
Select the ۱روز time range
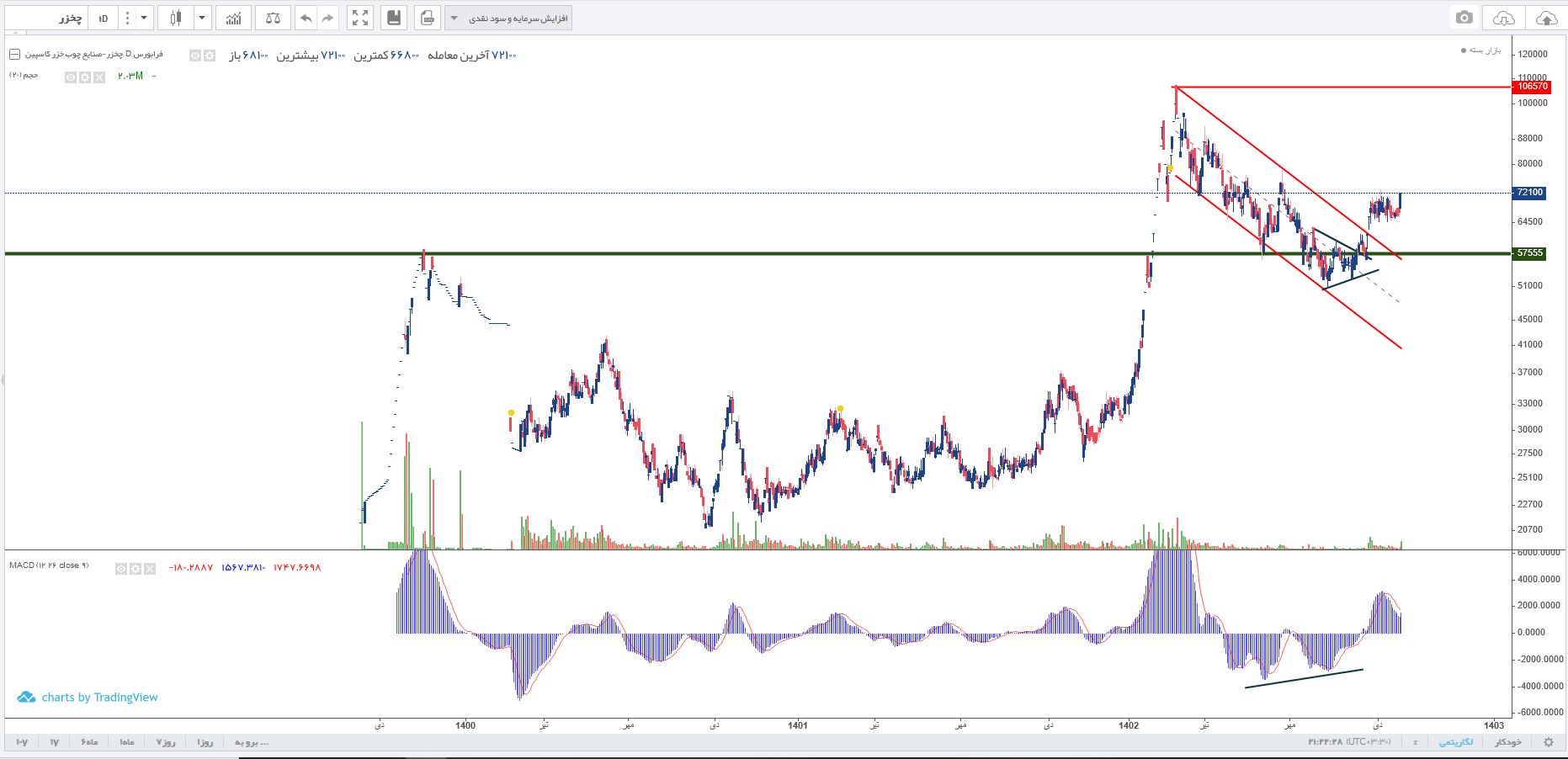[205, 742]
